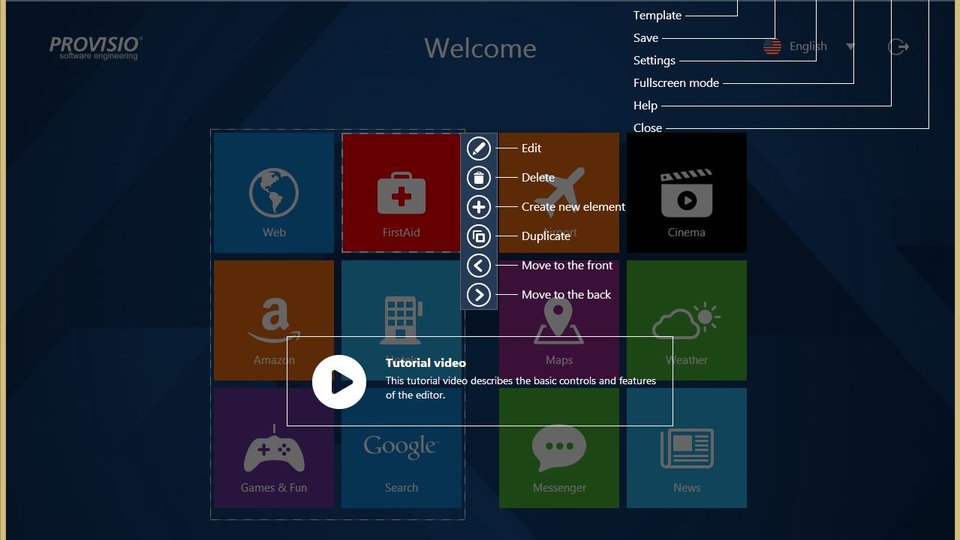The height and width of the screenshot is (540, 960).
Task: Open the Weather tile
Action: pos(686,320)
